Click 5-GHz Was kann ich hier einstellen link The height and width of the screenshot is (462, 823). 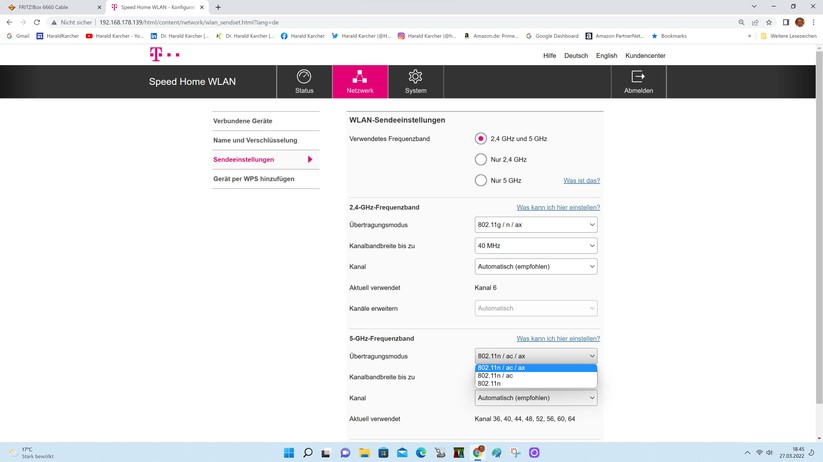pos(558,339)
